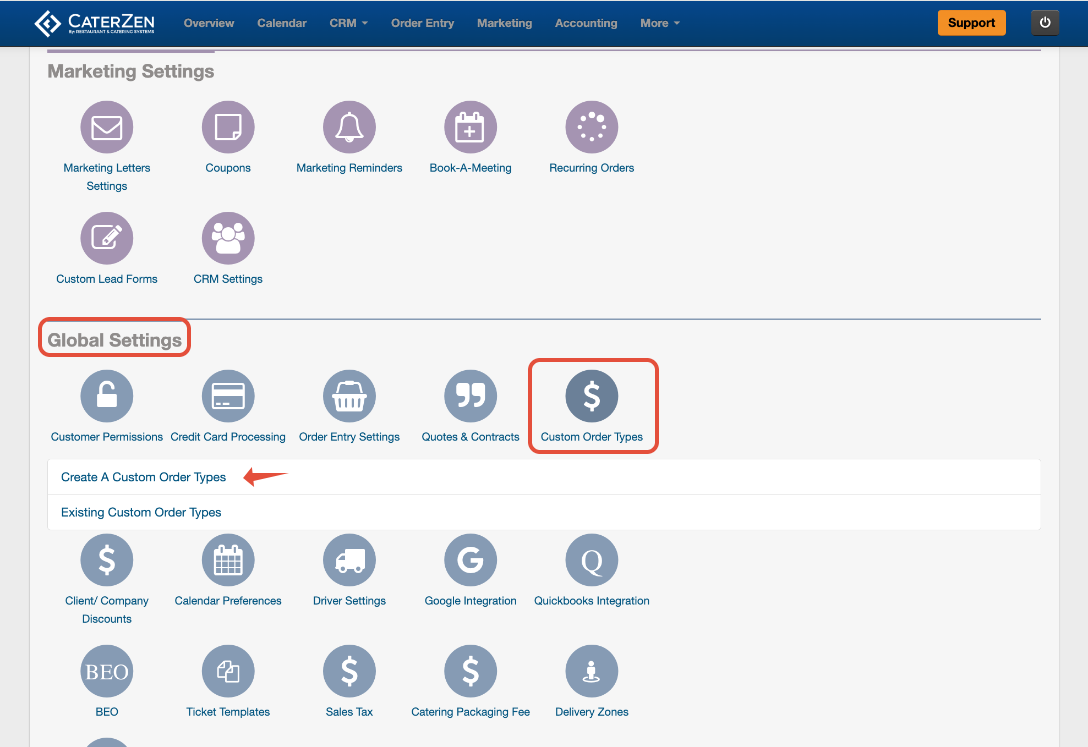Click the Marketing Settings heading
The width and height of the screenshot is (1088, 747).
tap(130, 71)
